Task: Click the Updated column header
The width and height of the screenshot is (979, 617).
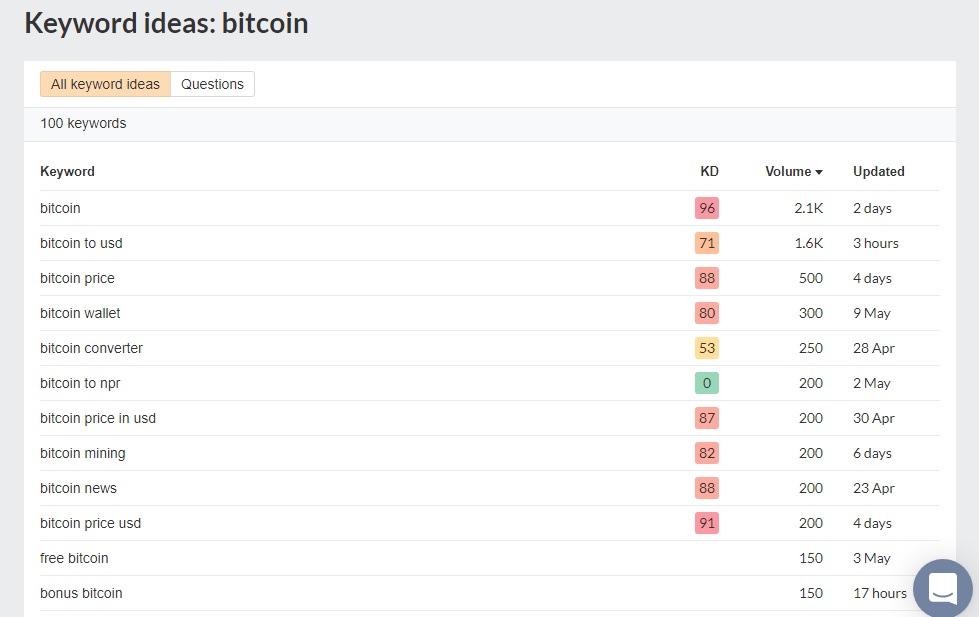Action: coord(878,171)
